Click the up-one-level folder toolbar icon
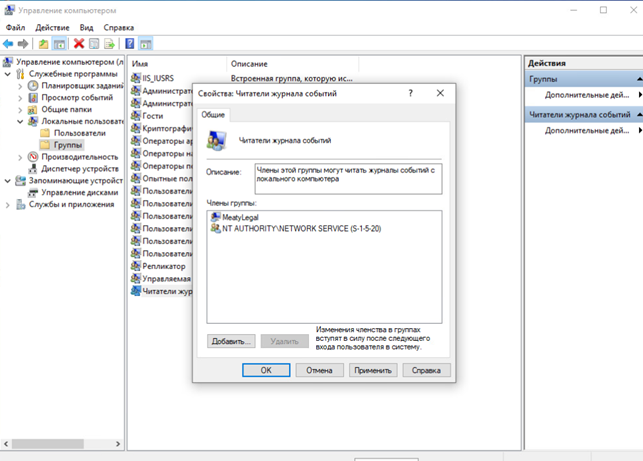This screenshot has width=643, height=461. [x=43, y=44]
